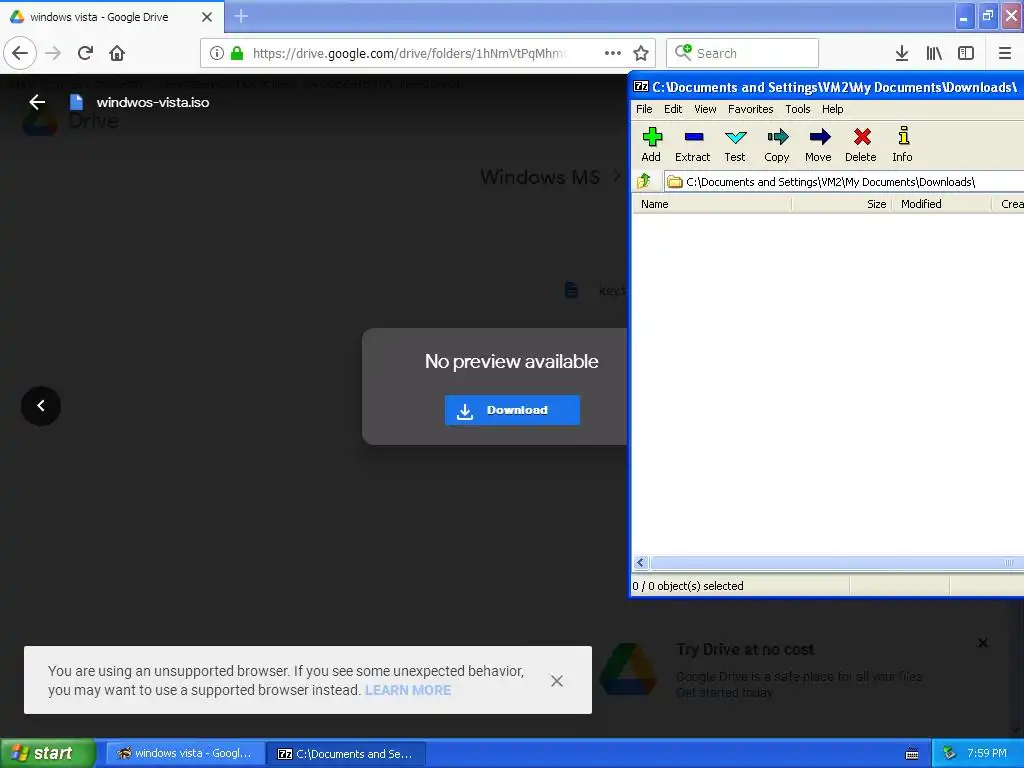Image resolution: width=1024 pixels, height=768 pixels.
Task: Click the tray icon beside the clock
Action: pyautogui.click(x=949, y=753)
